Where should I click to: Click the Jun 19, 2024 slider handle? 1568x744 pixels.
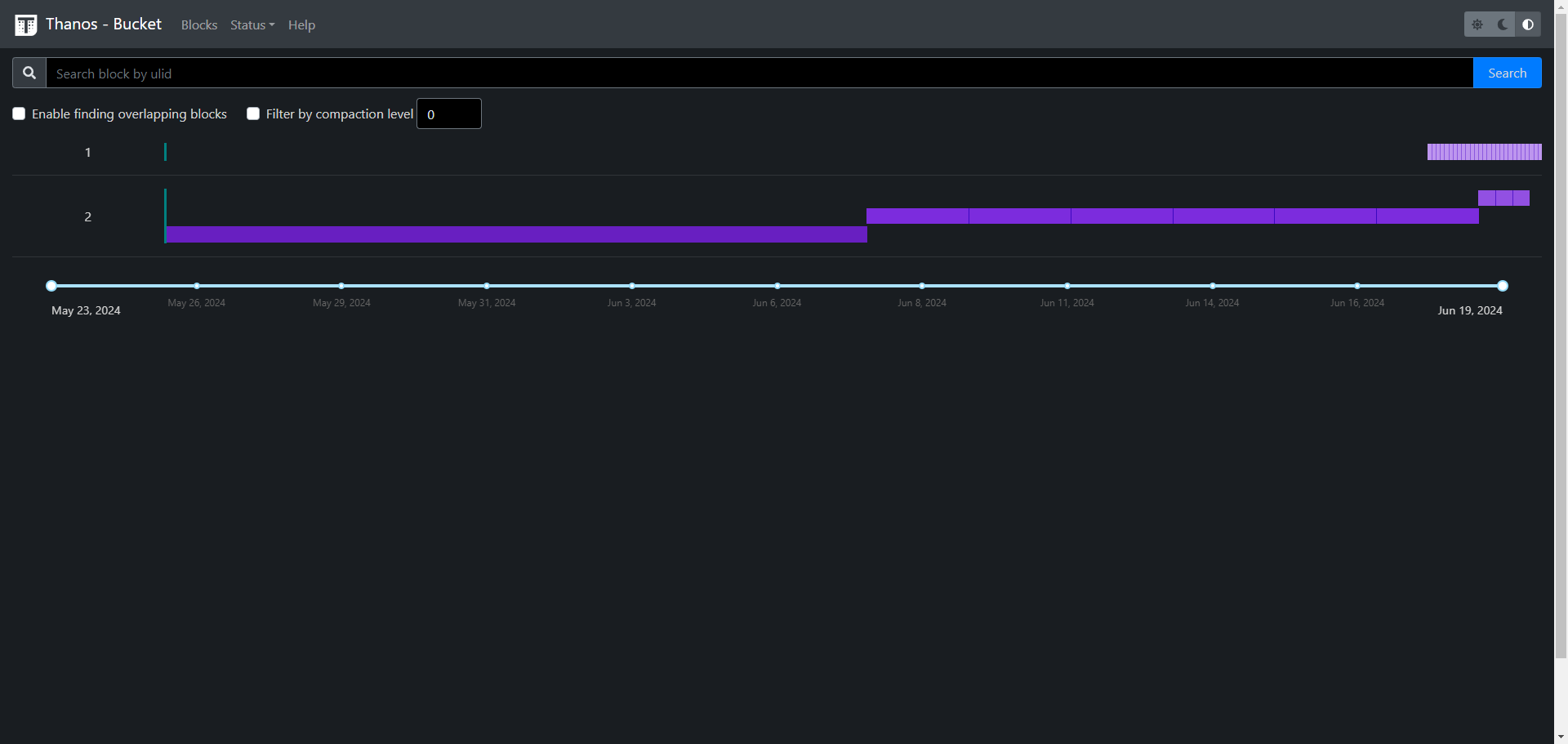point(1503,286)
